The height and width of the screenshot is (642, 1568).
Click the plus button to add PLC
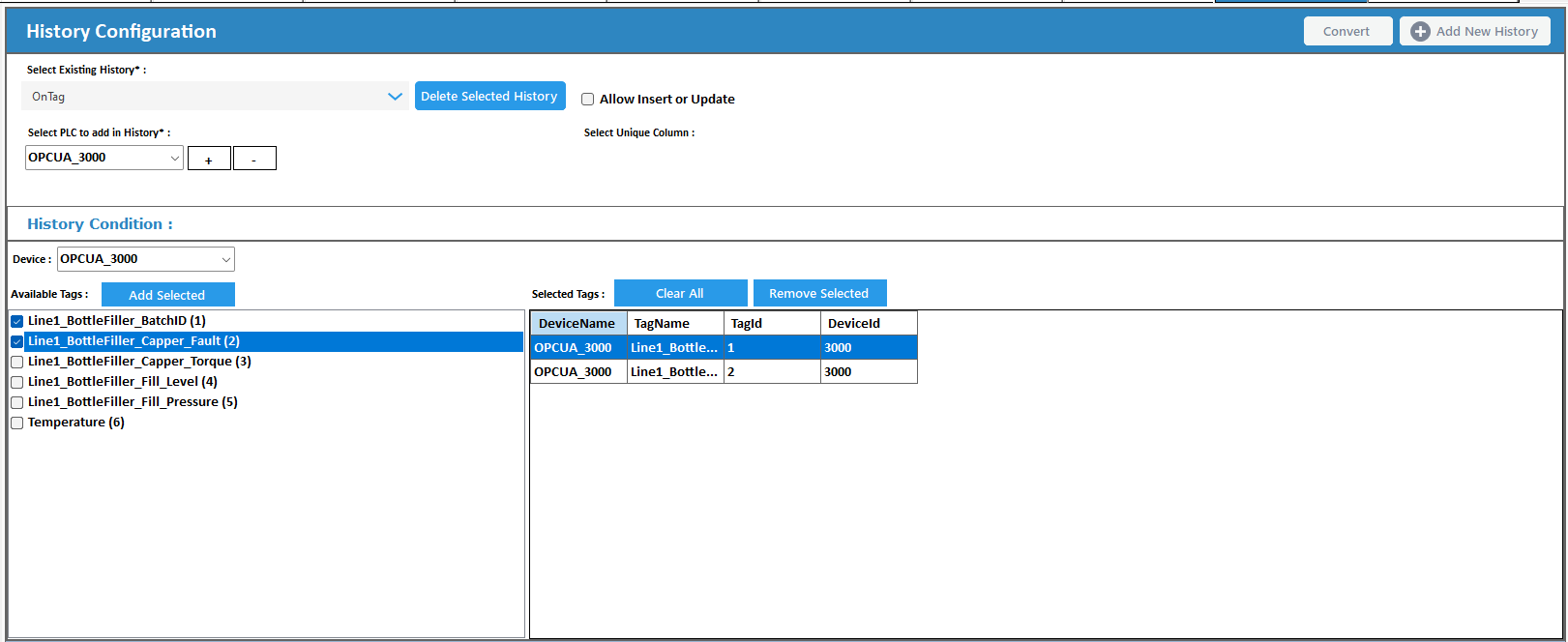click(209, 159)
